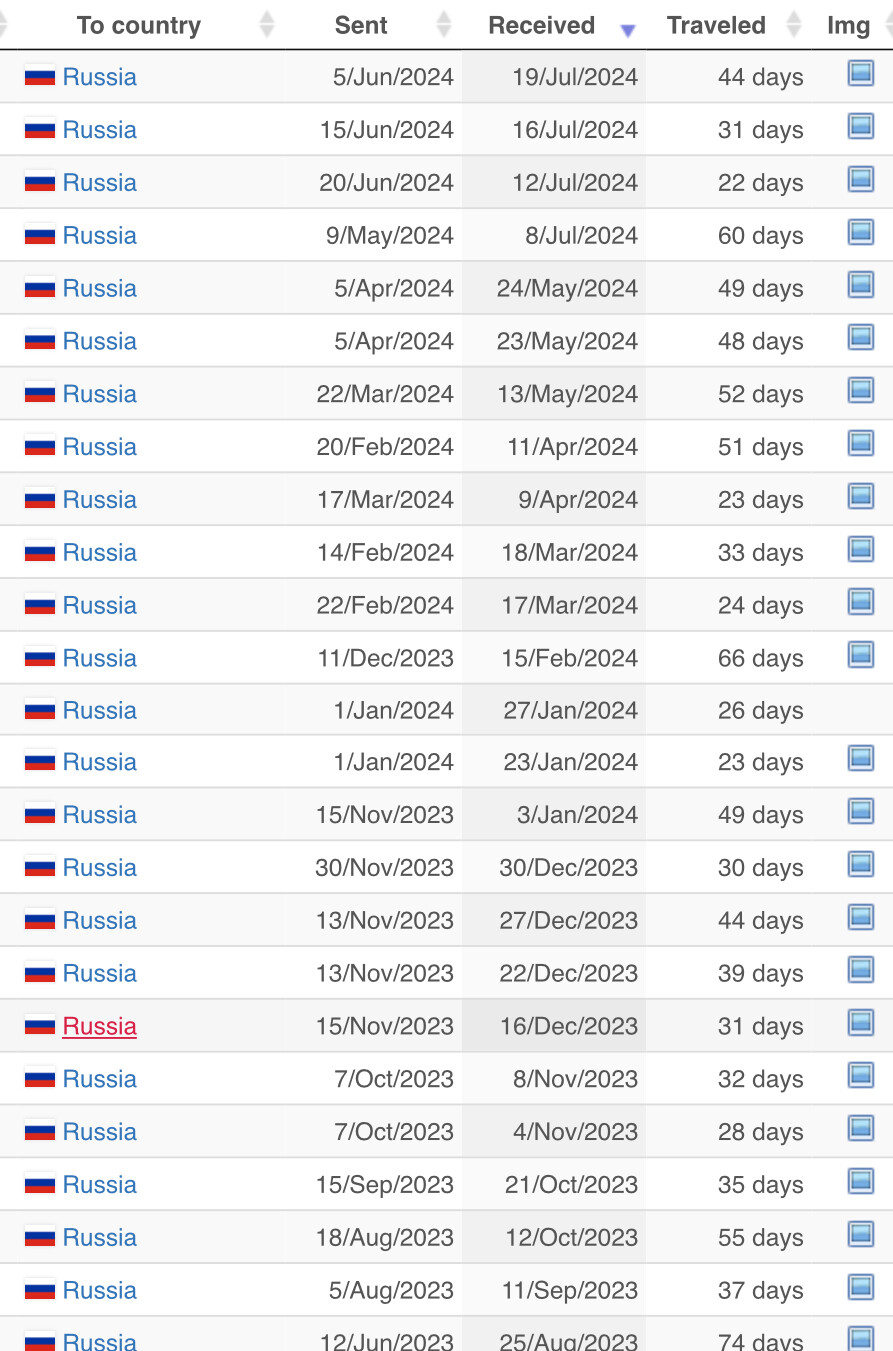Screen dimensions: 893x1351
Task: Sort table by Sent date column
Action: [361, 26]
